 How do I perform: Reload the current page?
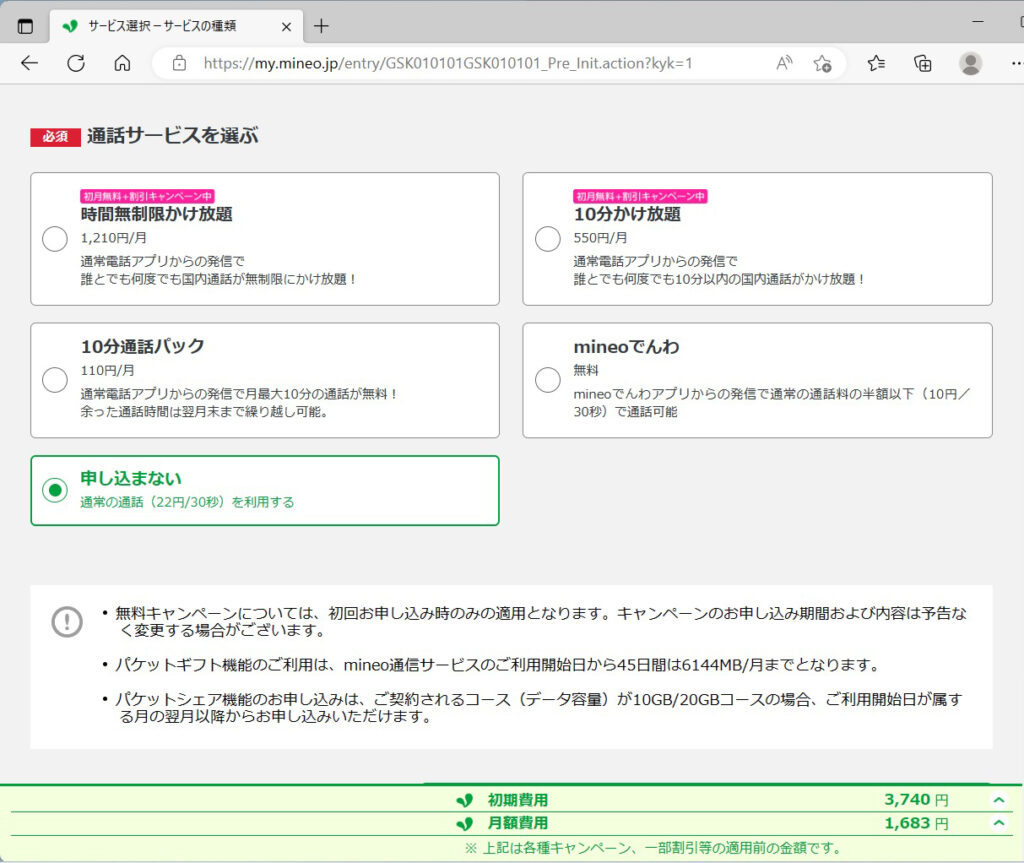click(x=76, y=63)
